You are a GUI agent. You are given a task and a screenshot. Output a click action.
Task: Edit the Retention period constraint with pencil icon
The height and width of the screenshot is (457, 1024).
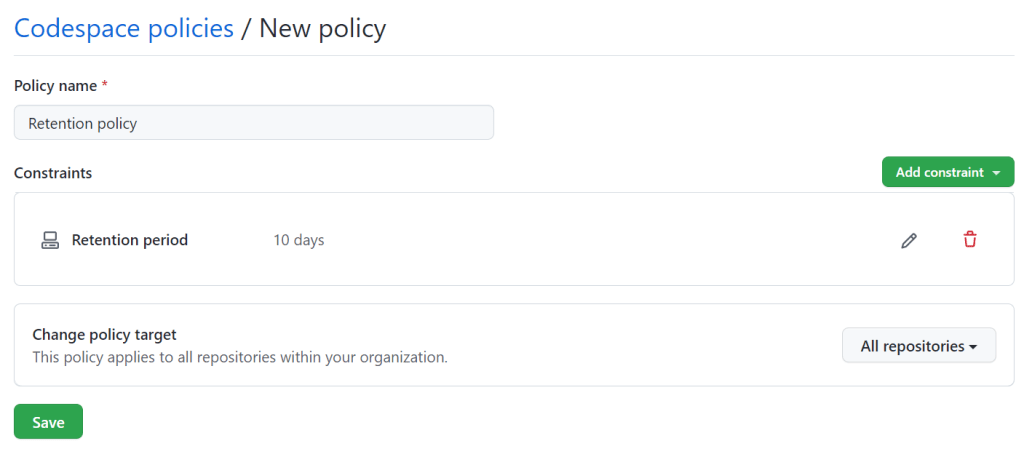click(908, 240)
